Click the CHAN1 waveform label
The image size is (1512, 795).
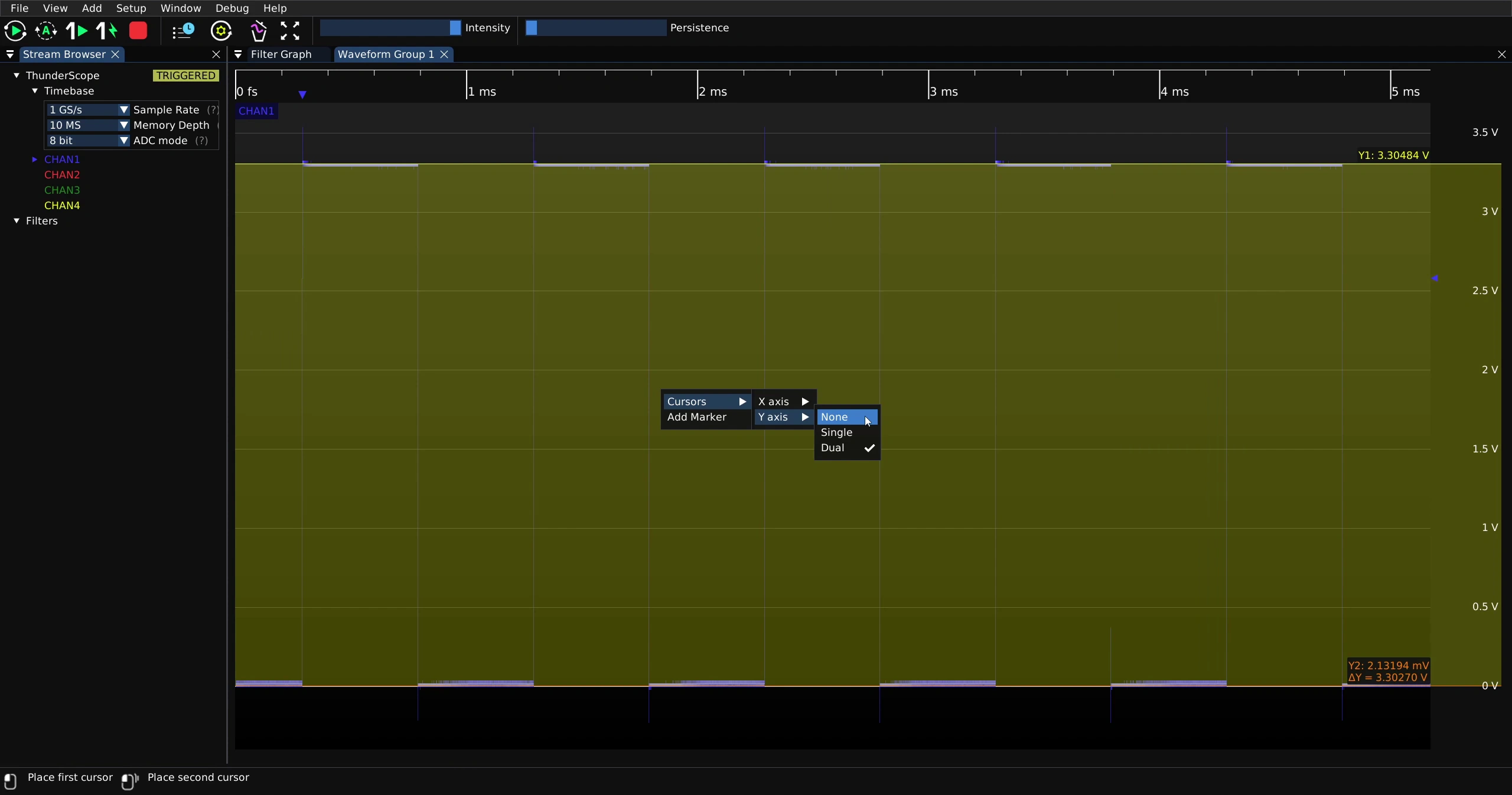pyautogui.click(x=256, y=111)
